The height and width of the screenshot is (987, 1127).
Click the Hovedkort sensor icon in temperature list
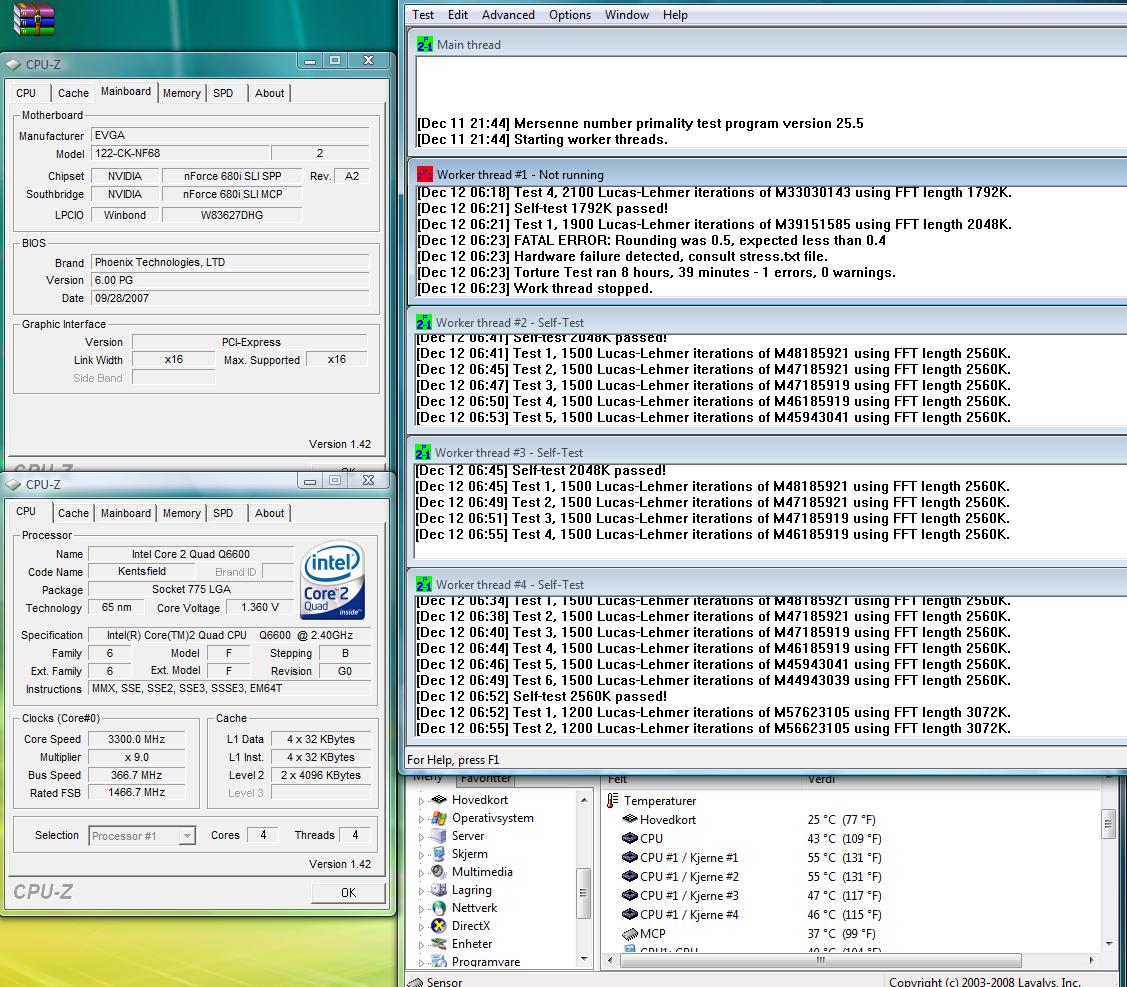tap(630, 820)
